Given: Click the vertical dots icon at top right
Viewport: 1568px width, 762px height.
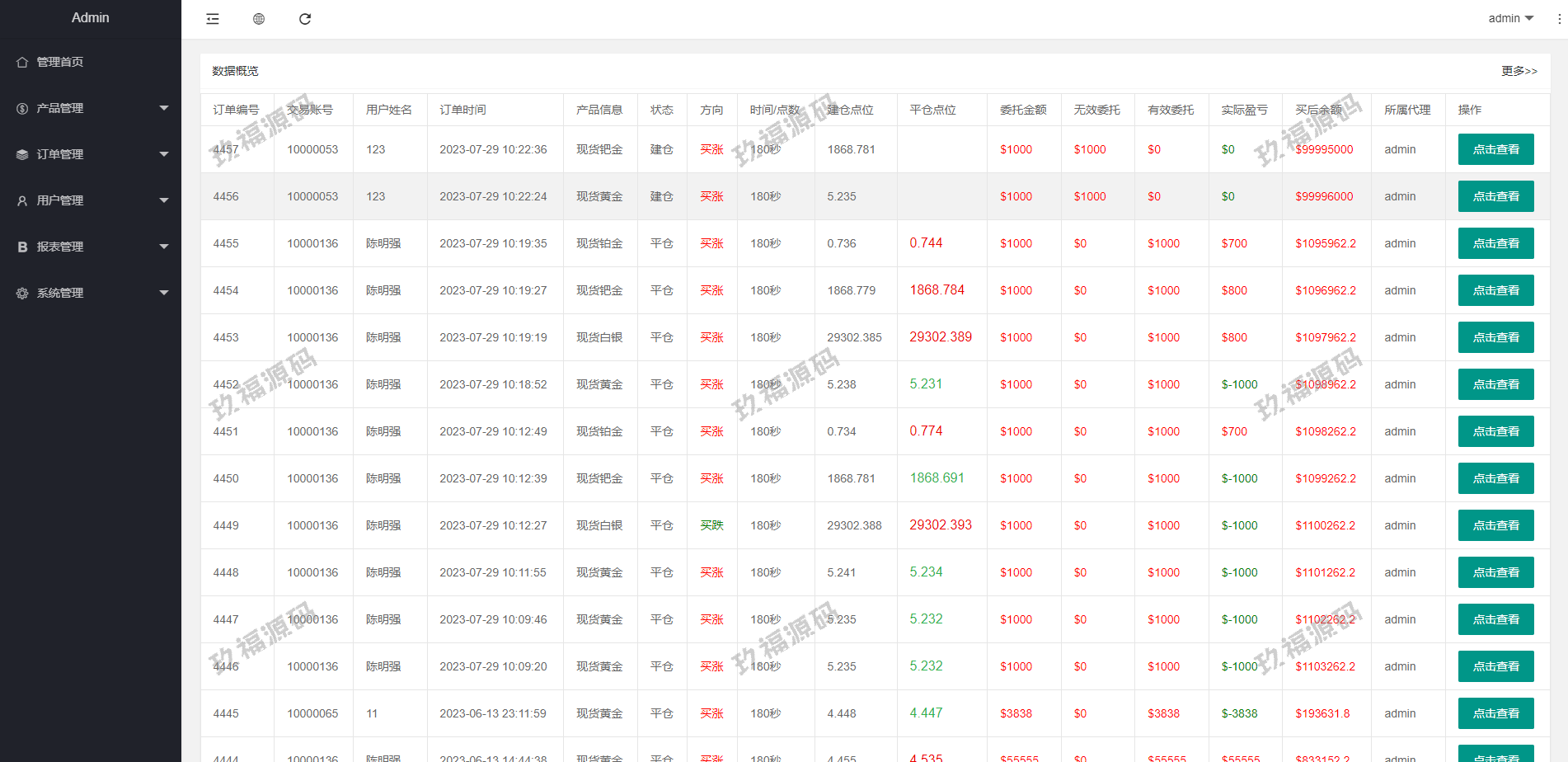Looking at the screenshot, I should point(1559,18).
